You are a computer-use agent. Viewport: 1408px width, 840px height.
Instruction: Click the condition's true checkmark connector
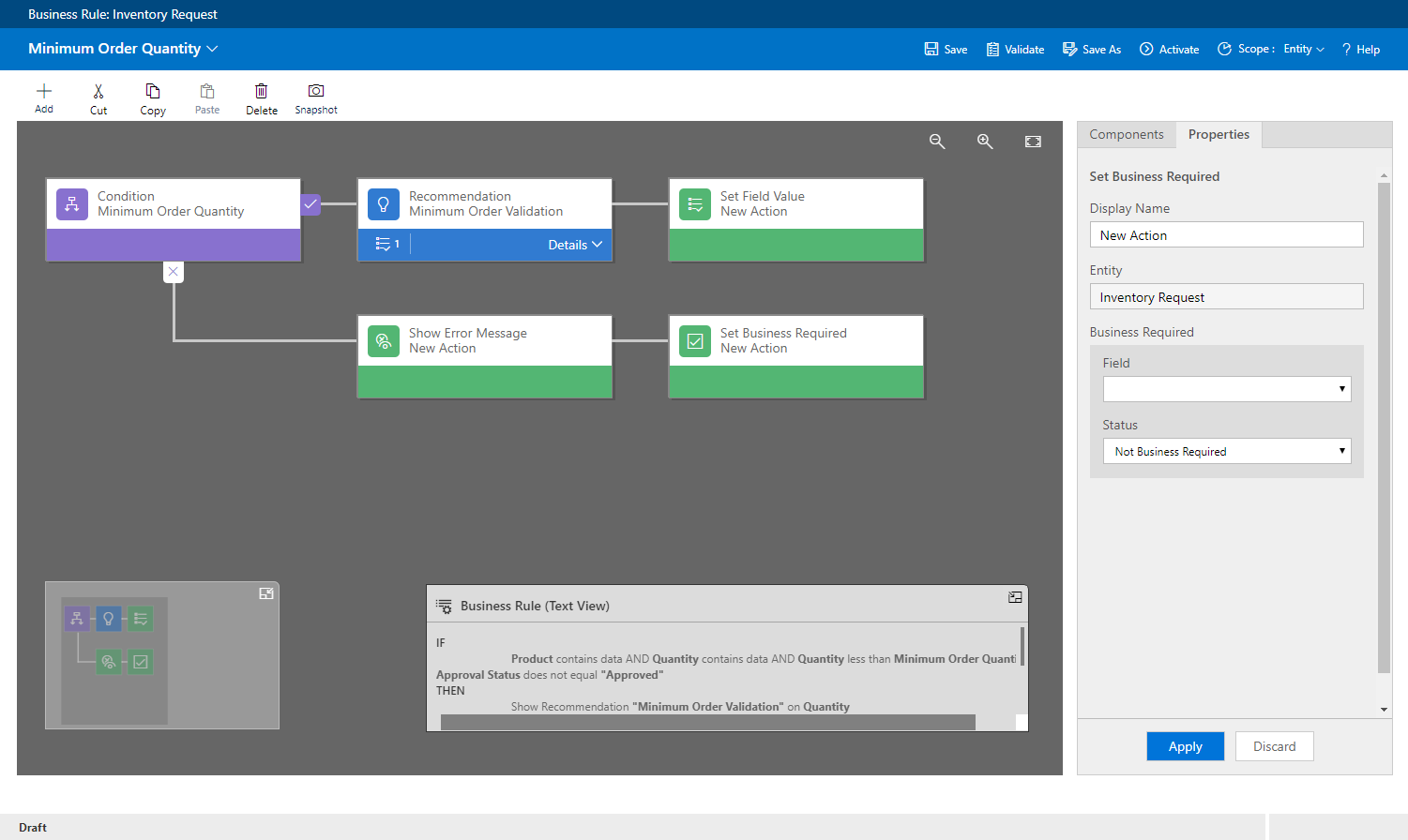[310, 203]
